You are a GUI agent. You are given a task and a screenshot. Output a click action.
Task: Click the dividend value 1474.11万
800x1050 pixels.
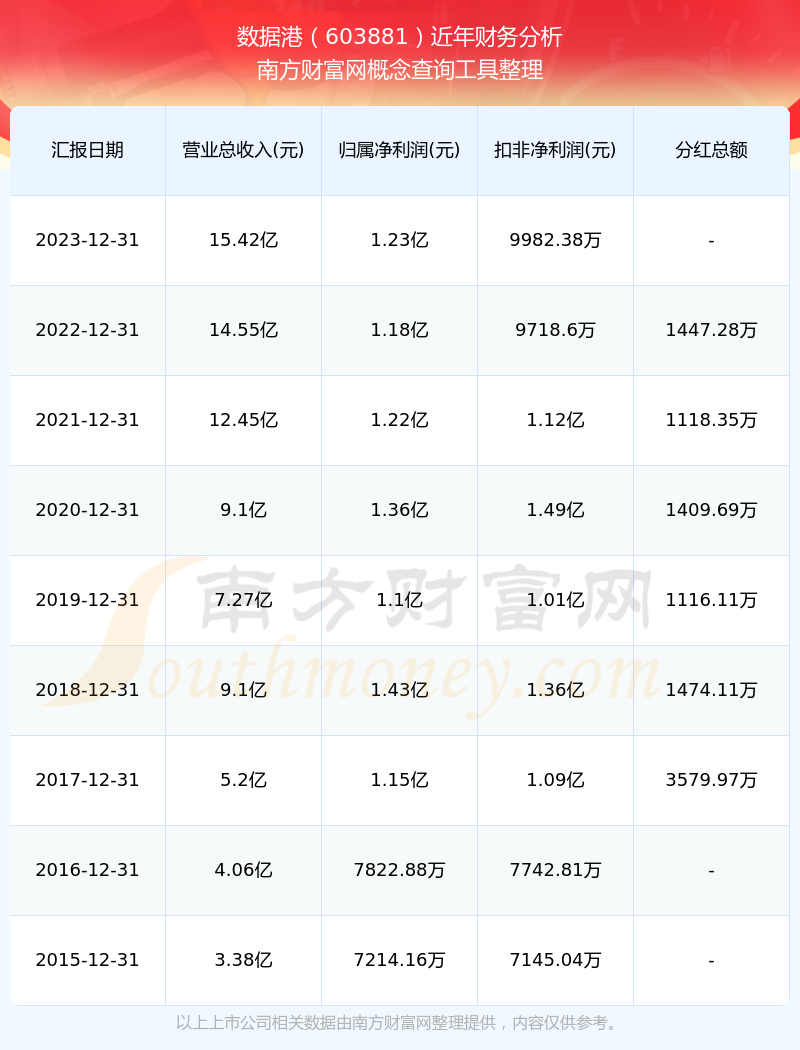point(712,690)
